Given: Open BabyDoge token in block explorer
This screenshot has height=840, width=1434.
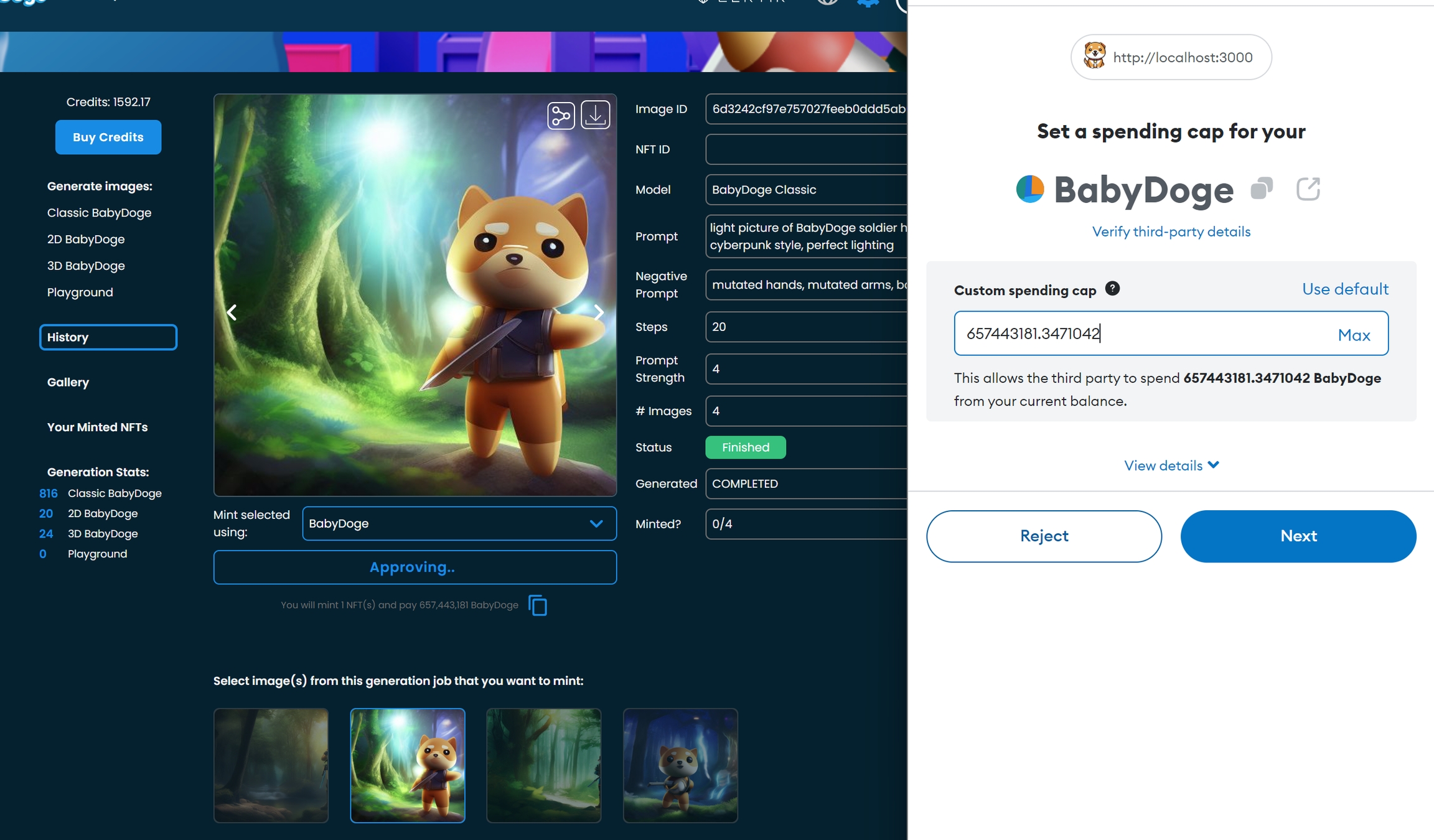Looking at the screenshot, I should (x=1308, y=189).
